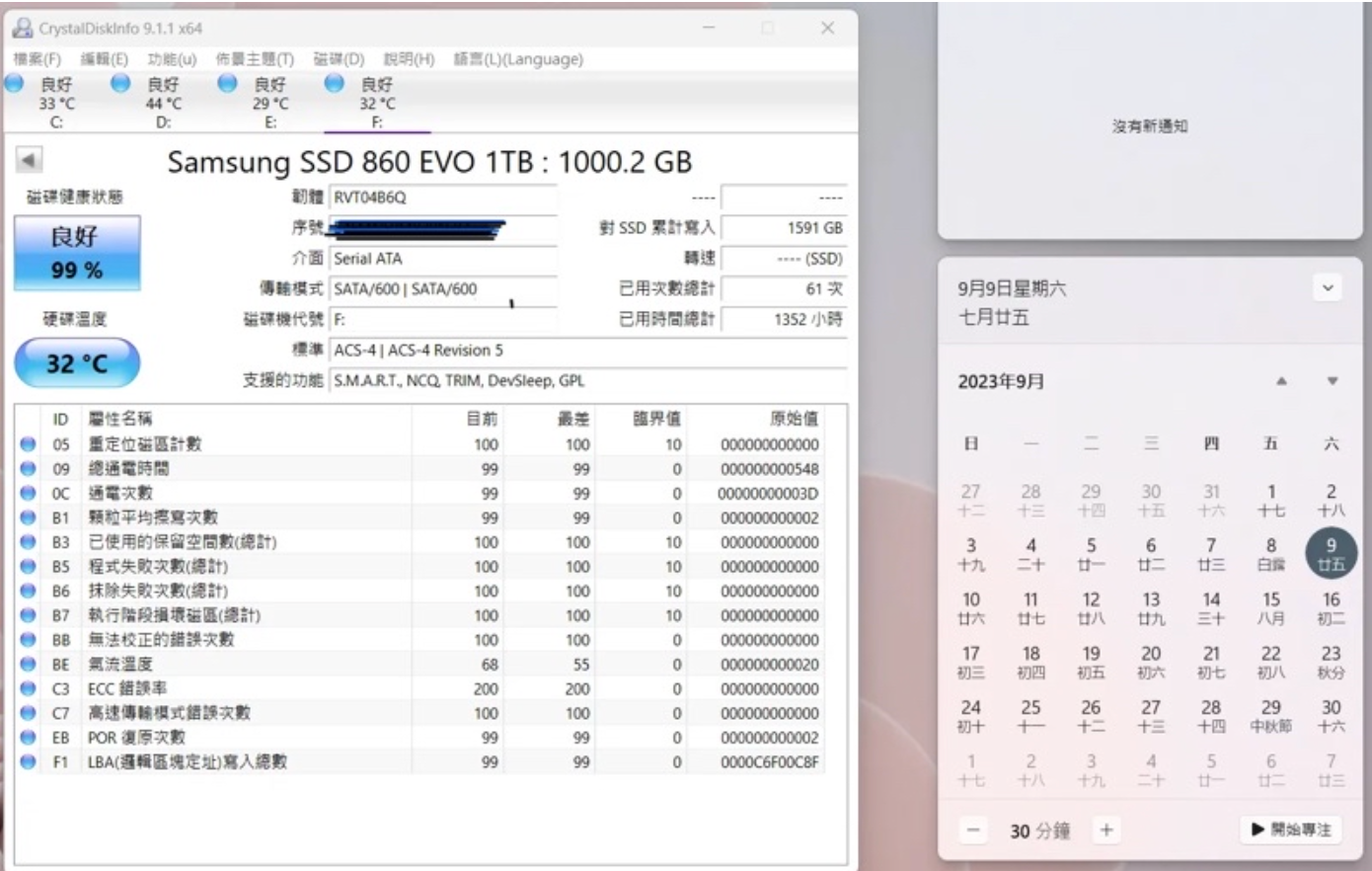The width and height of the screenshot is (1372, 871).
Task: Click the 原始值 column header
Action: [x=795, y=419]
